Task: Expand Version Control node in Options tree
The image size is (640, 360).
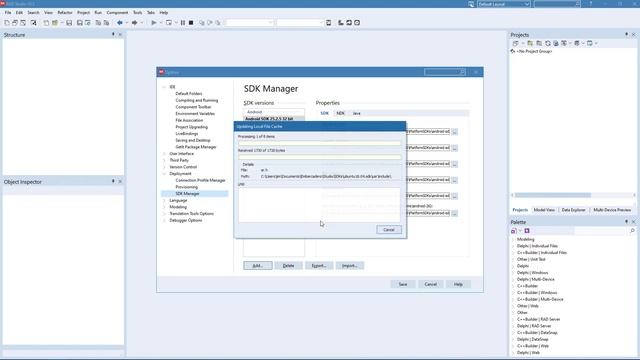Action: coord(164,167)
